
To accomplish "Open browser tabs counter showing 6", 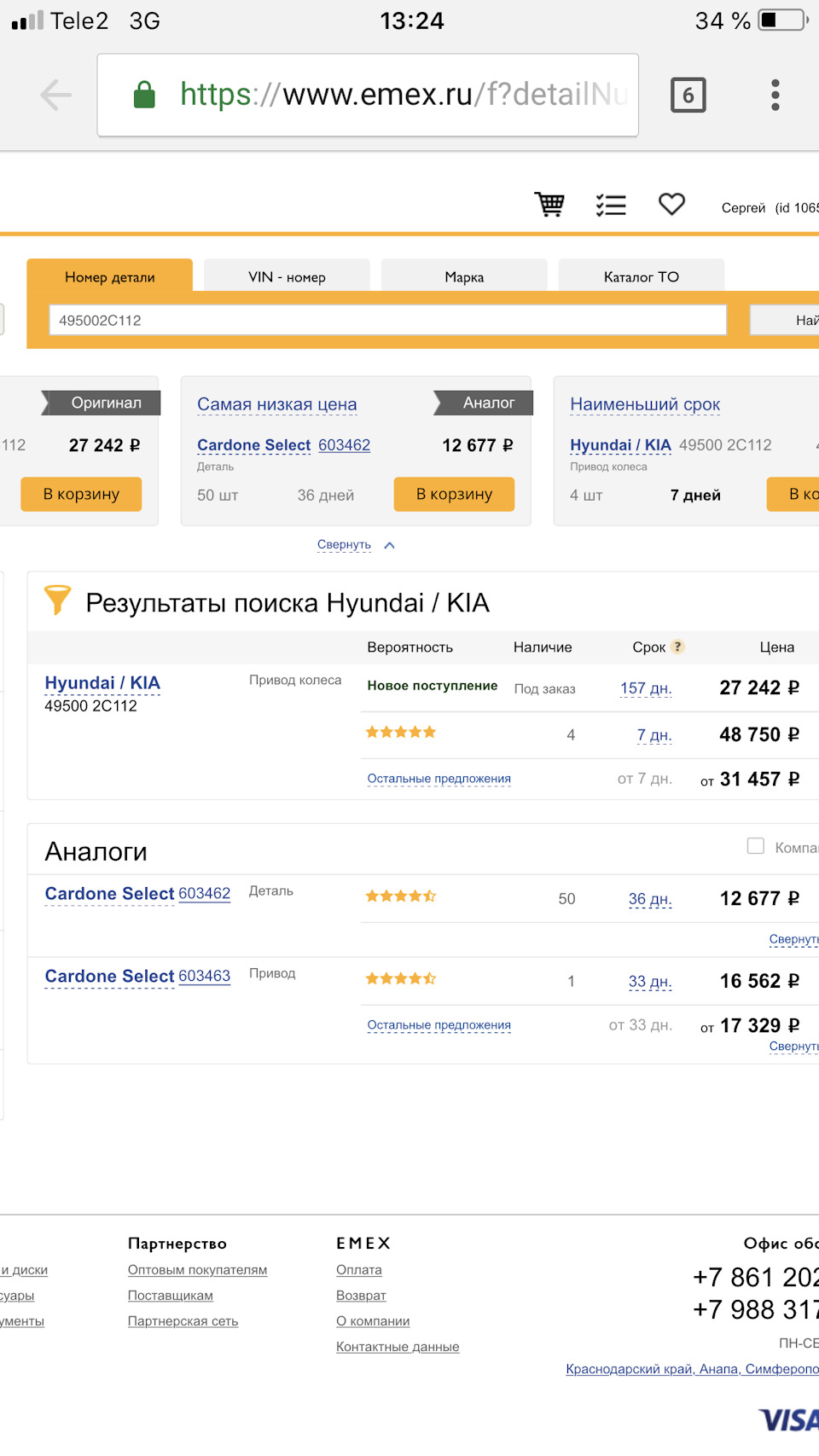I will coord(688,95).
